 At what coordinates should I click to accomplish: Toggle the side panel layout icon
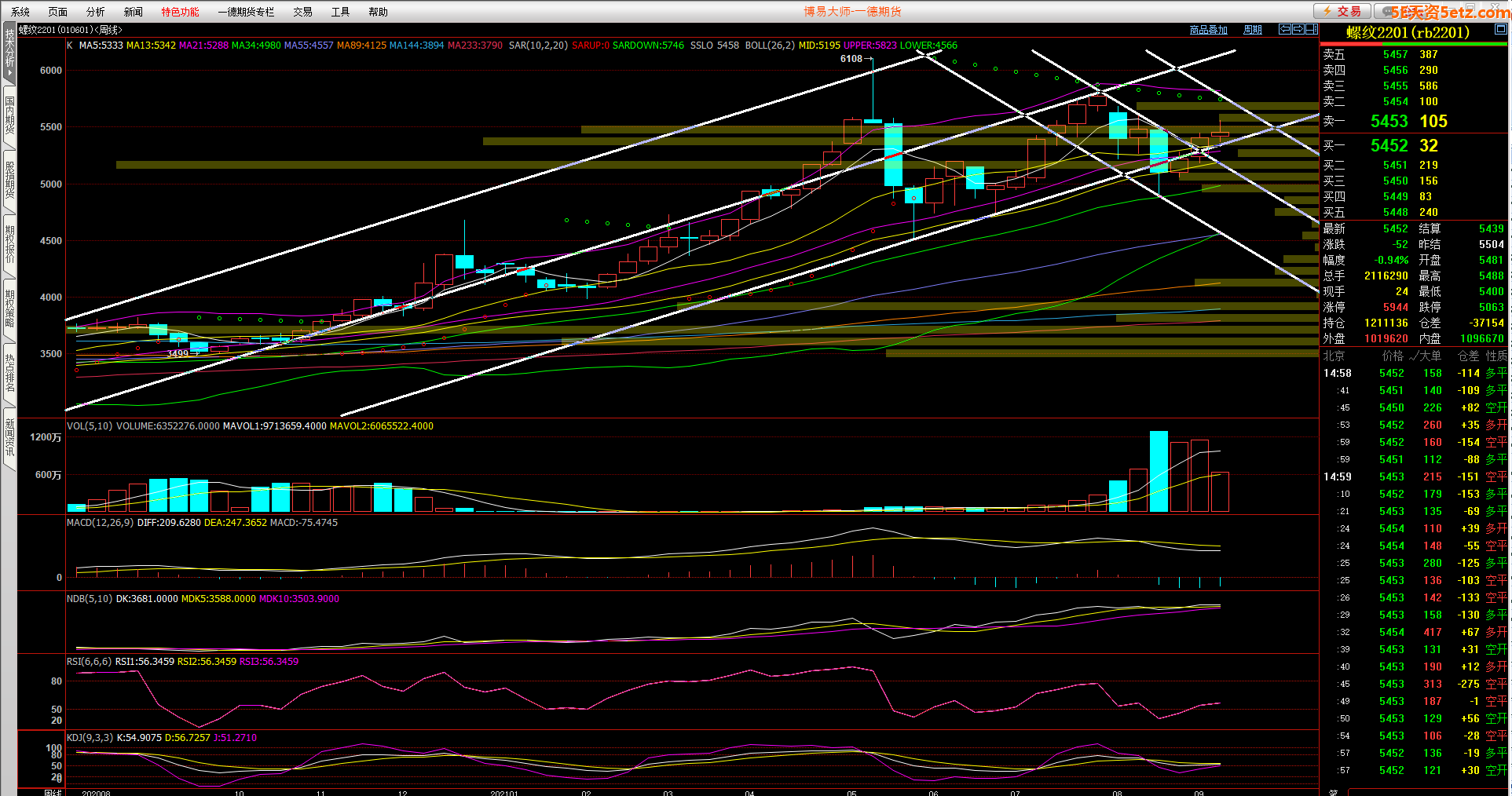1311,29
